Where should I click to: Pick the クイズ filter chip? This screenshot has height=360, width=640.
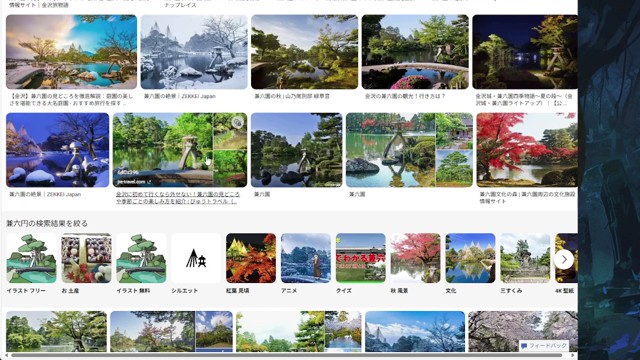tap(360, 264)
